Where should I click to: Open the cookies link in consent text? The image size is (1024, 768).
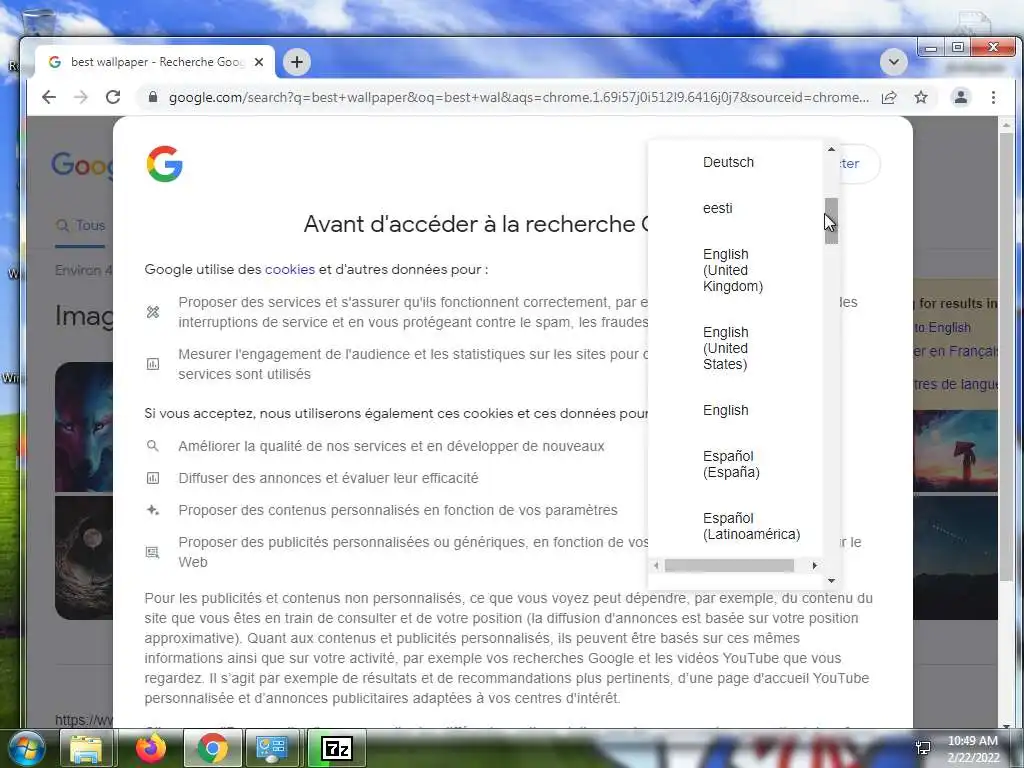click(x=289, y=269)
